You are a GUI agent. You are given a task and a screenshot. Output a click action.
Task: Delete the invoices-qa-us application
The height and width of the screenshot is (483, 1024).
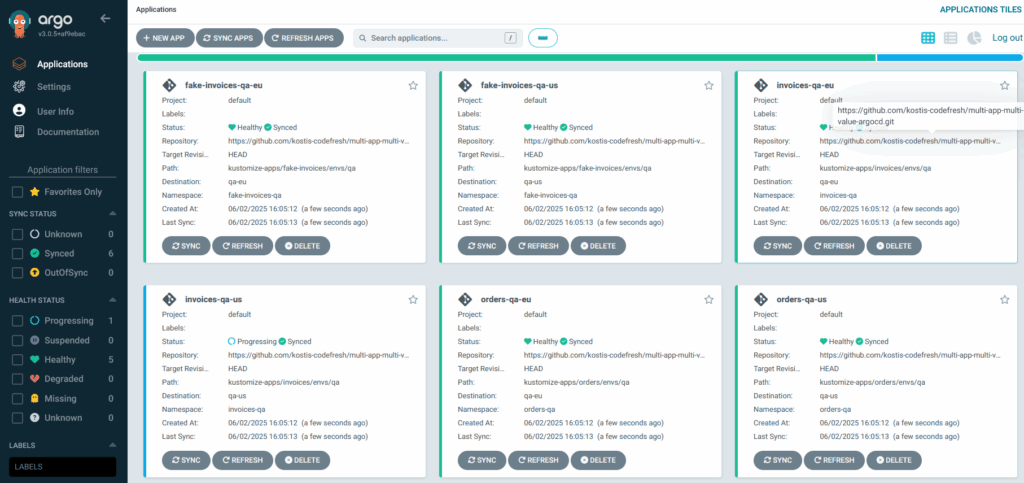tap(302, 460)
